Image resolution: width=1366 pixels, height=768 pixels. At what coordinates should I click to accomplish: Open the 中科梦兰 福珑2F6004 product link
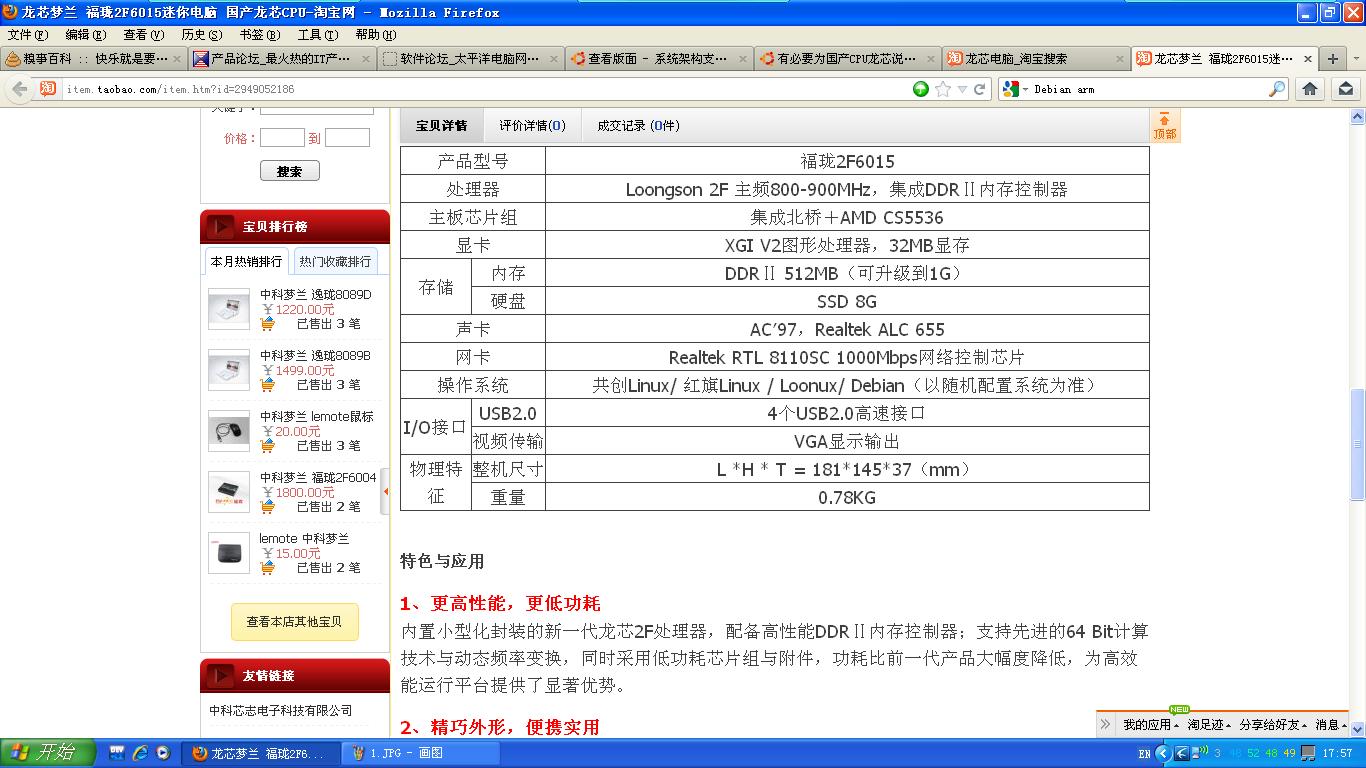(x=318, y=478)
